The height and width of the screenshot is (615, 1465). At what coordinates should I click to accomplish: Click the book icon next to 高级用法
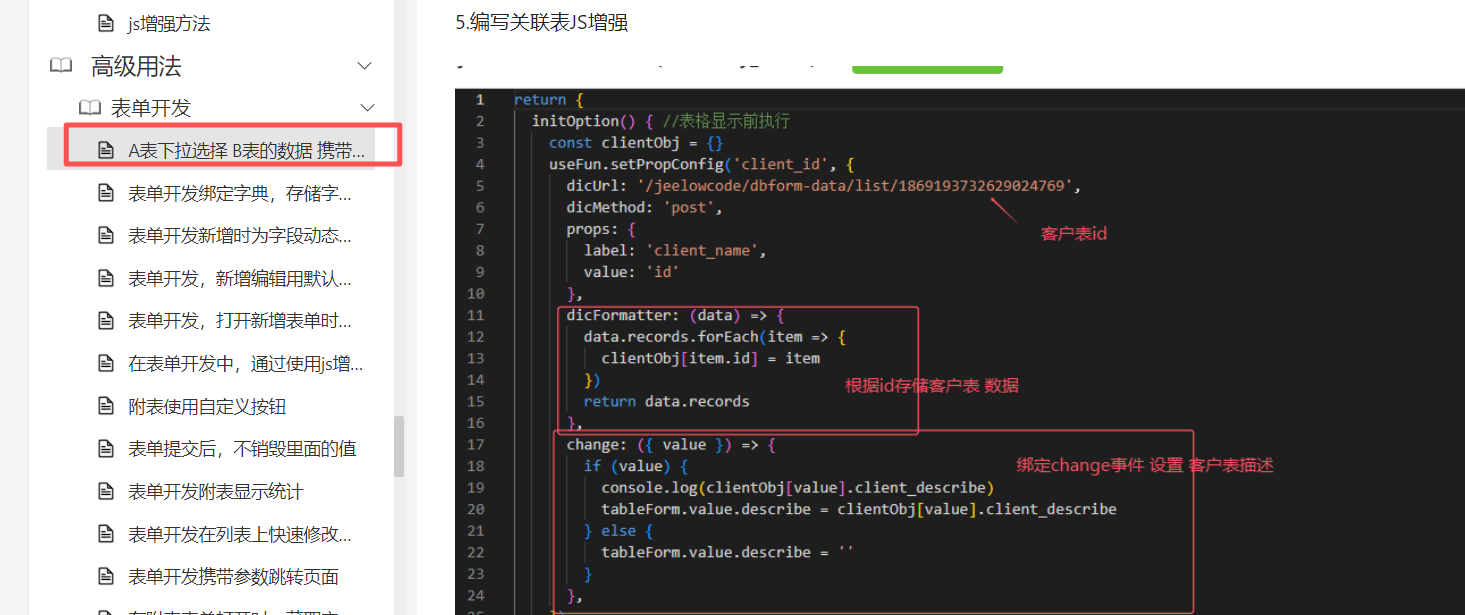(x=61, y=66)
